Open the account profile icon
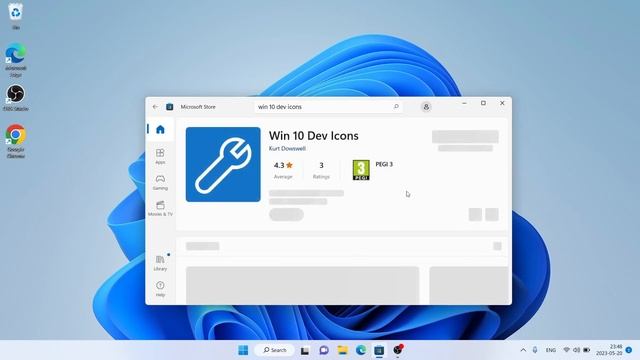640x360 pixels. click(426, 107)
